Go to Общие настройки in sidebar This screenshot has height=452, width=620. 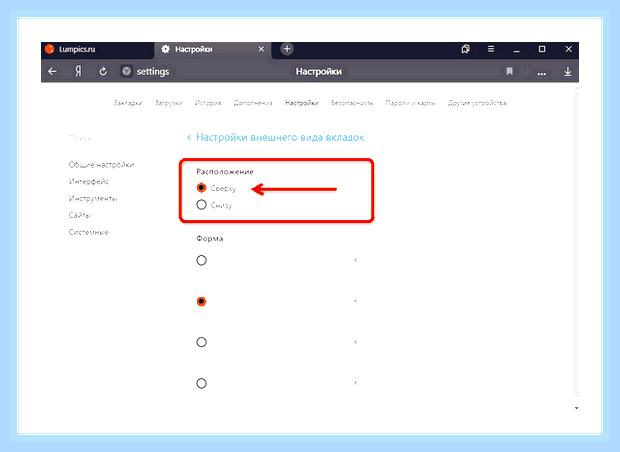(101, 165)
